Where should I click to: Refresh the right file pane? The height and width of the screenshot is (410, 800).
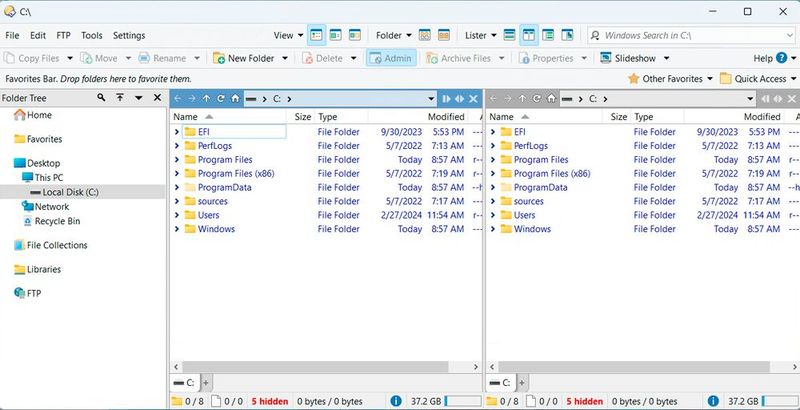(536, 99)
